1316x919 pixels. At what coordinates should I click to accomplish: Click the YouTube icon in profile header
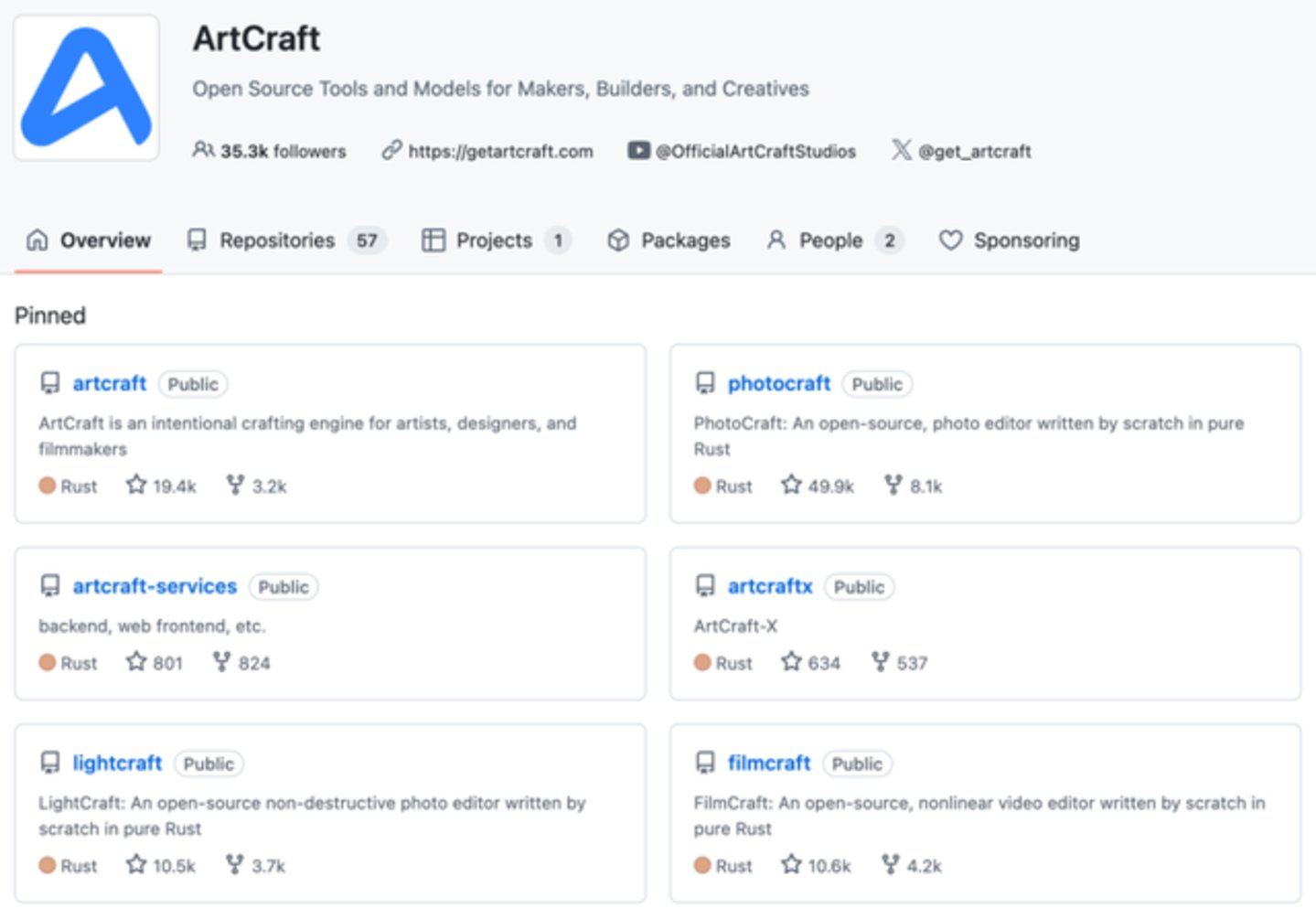click(638, 150)
